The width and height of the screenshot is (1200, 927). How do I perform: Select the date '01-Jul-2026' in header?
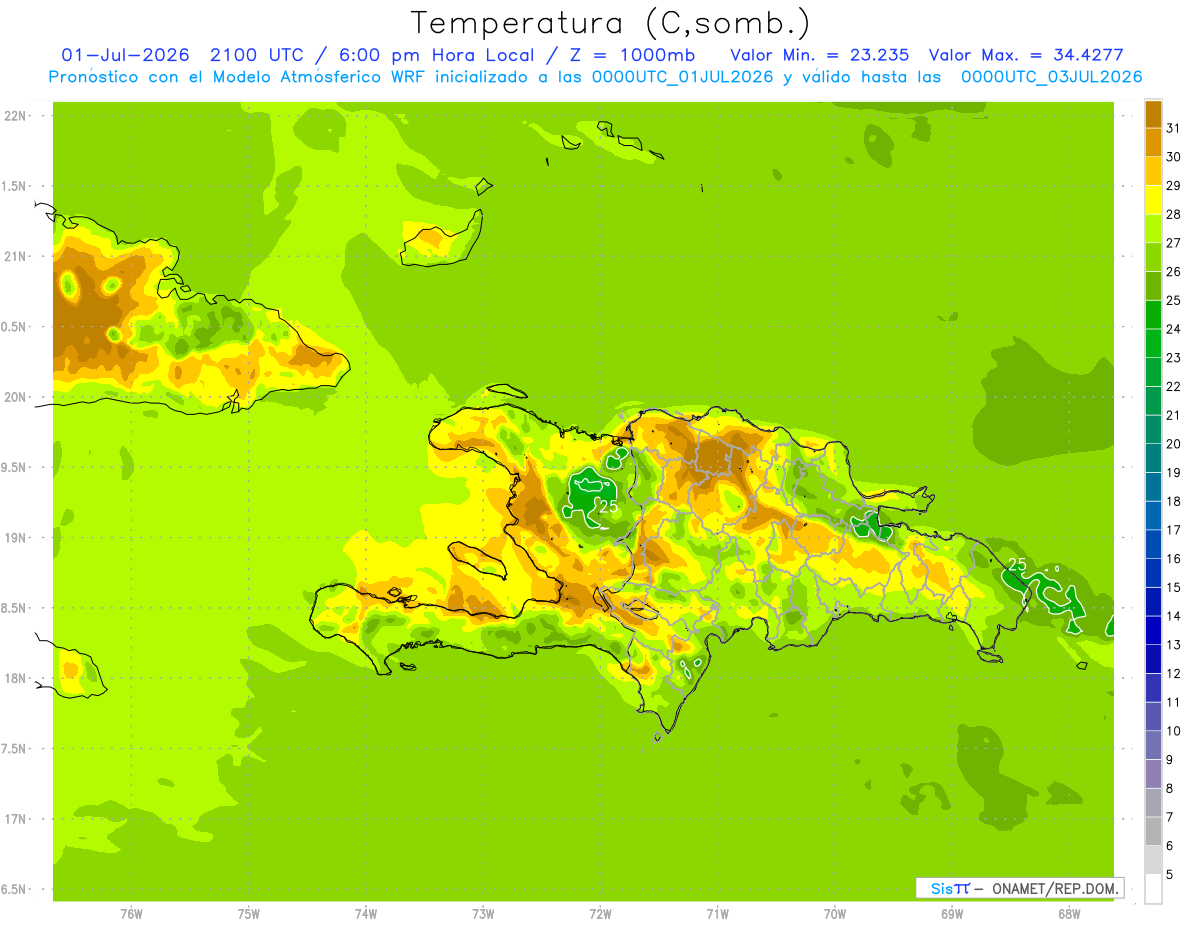coord(126,55)
